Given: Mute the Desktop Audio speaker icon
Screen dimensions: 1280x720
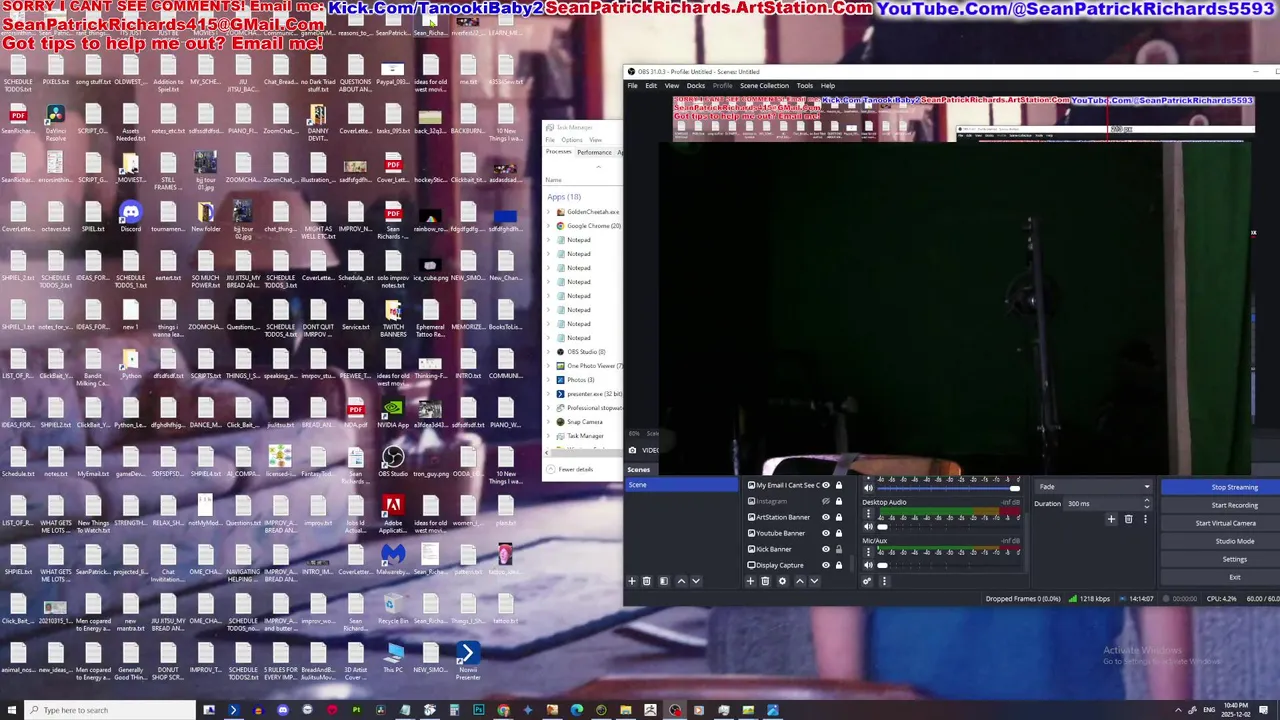Looking at the screenshot, I should [x=868, y=526].
